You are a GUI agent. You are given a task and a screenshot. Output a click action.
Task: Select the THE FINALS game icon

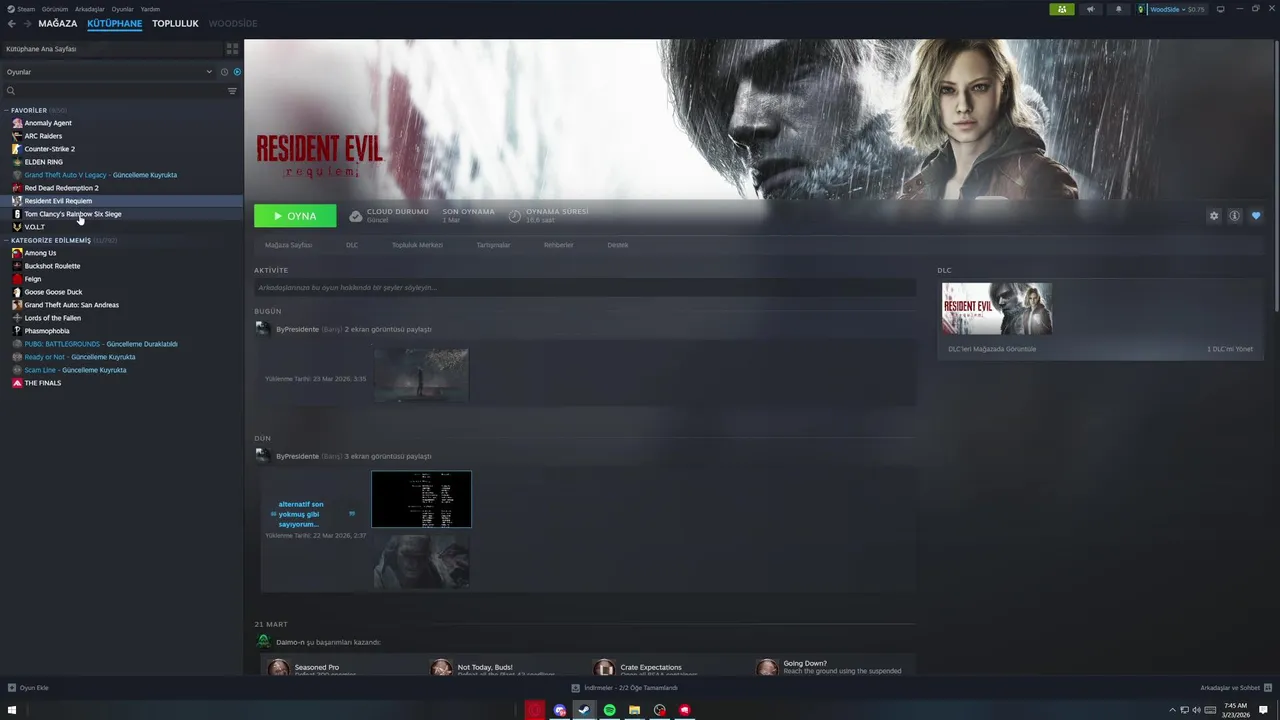pos(17,383)
